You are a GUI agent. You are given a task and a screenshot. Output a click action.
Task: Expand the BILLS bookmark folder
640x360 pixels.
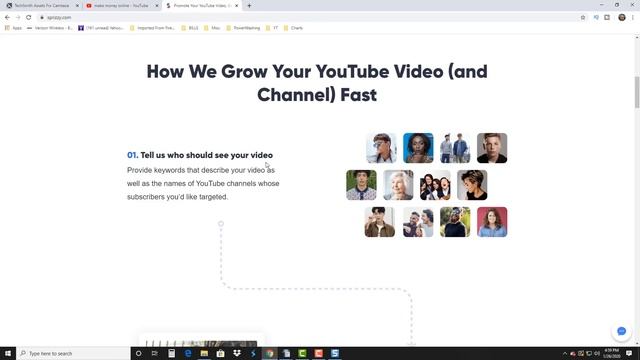click(190, 28)
